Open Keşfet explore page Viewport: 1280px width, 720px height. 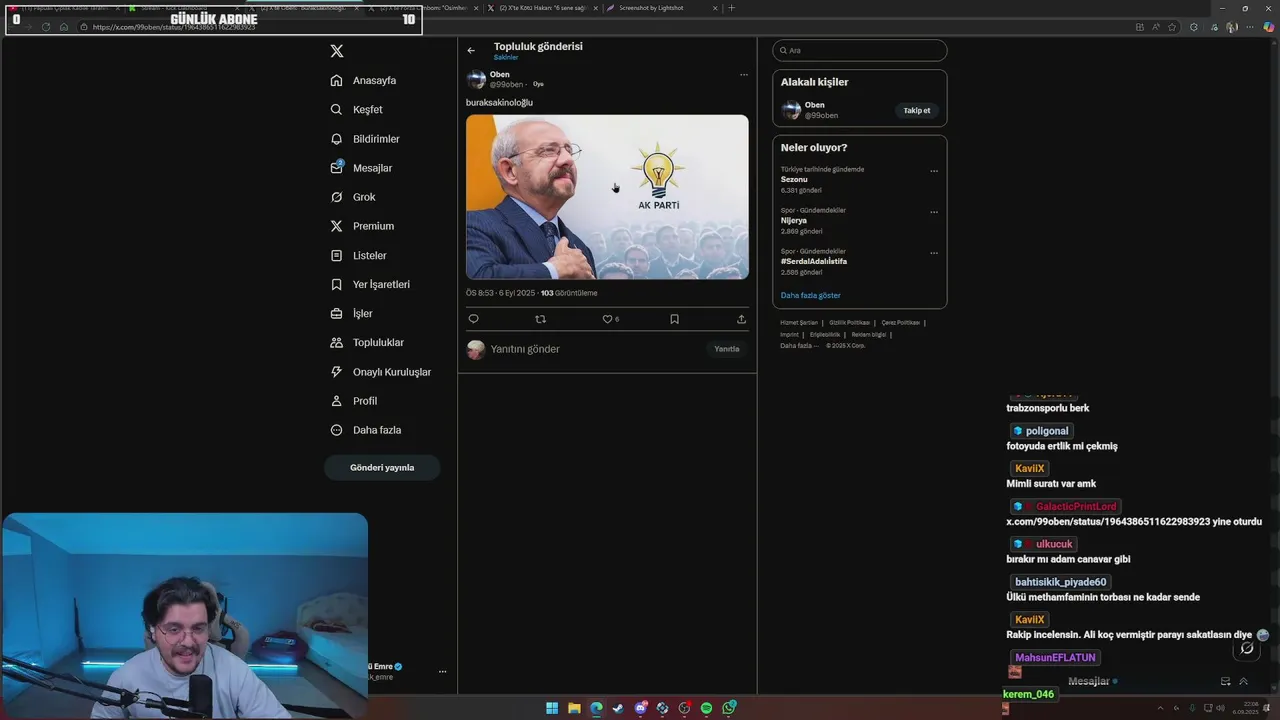pyautogui.click(x=356, y=109)
